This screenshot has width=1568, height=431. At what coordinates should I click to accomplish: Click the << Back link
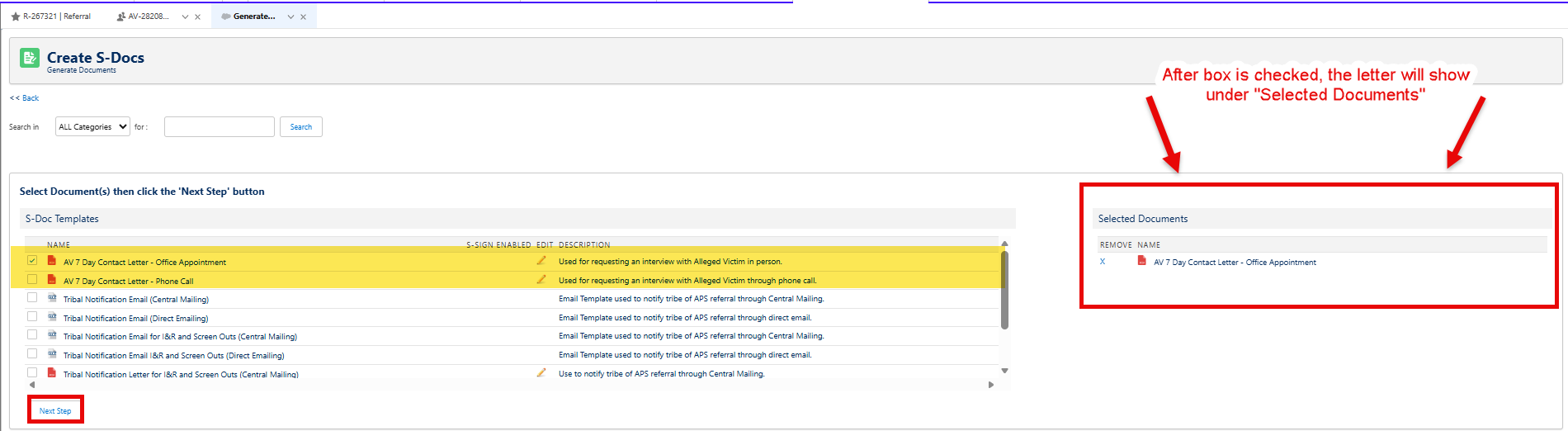click(x=24, y=98)
